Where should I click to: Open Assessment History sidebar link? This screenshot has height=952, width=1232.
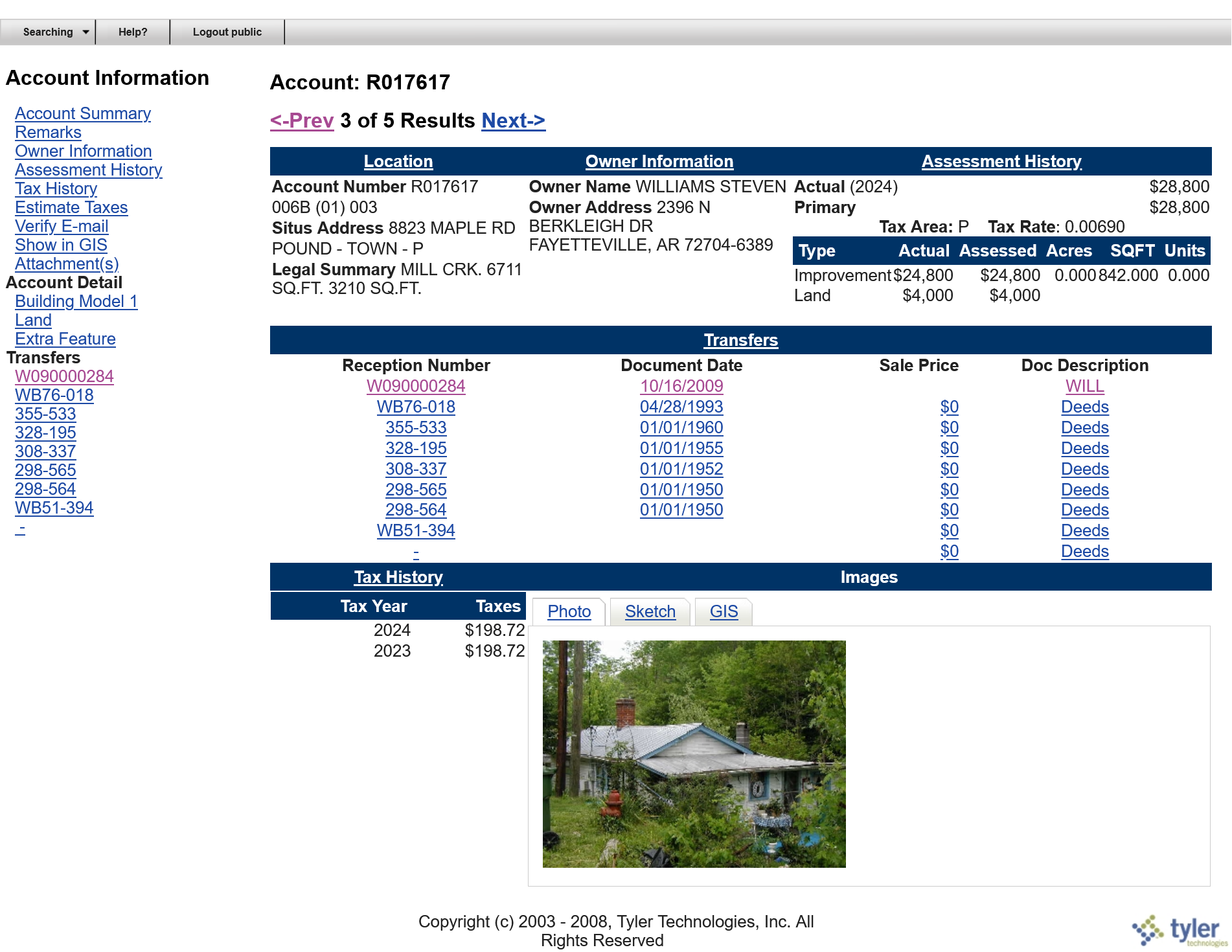click(89, 170)
